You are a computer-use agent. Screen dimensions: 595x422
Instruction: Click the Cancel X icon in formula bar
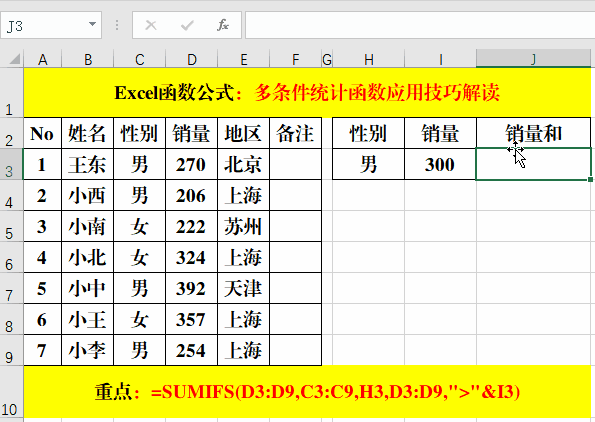click(151, 25)
